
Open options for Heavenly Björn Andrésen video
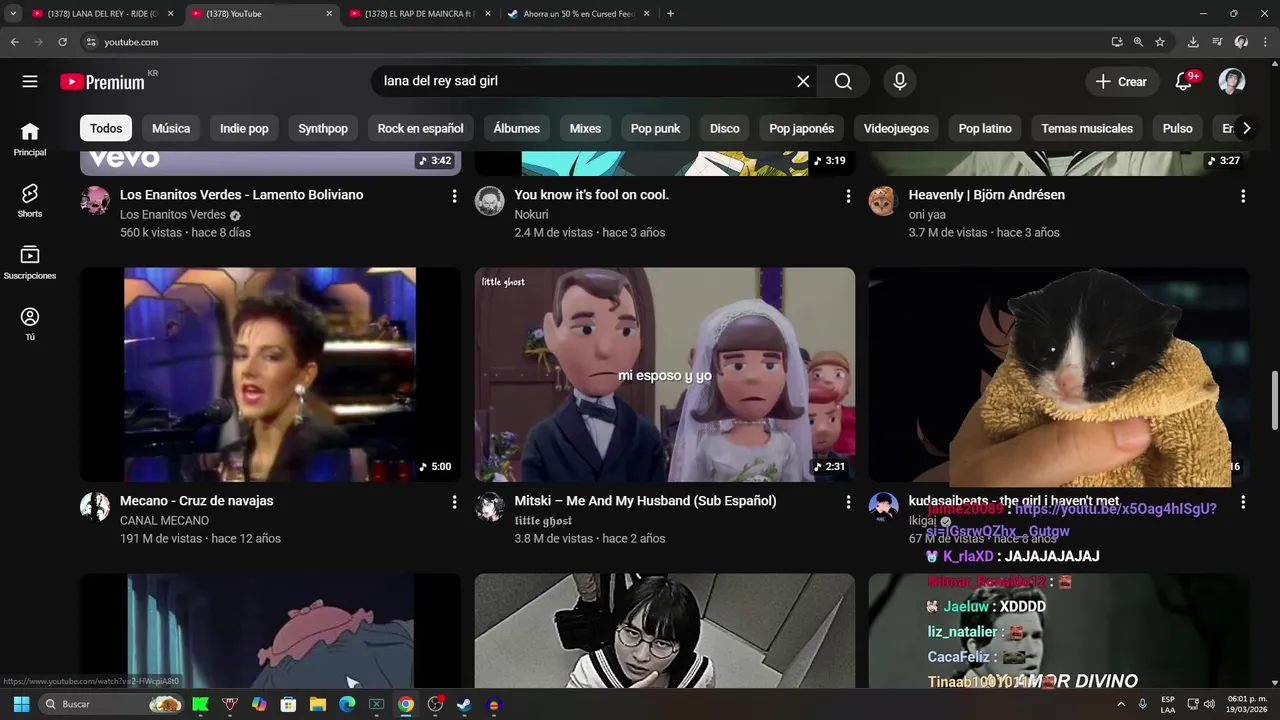1243,196
